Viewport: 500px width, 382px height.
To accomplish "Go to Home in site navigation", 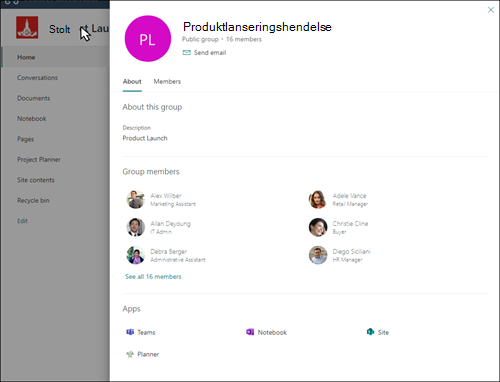I will coord(26,57).
